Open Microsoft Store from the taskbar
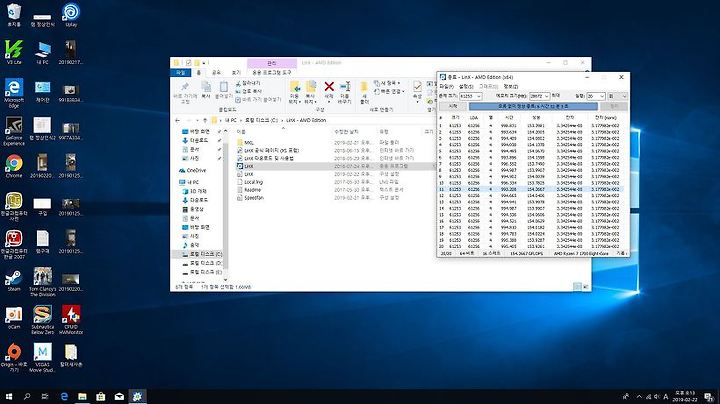This screenshot has width=720, height=404. click(101, 396)
